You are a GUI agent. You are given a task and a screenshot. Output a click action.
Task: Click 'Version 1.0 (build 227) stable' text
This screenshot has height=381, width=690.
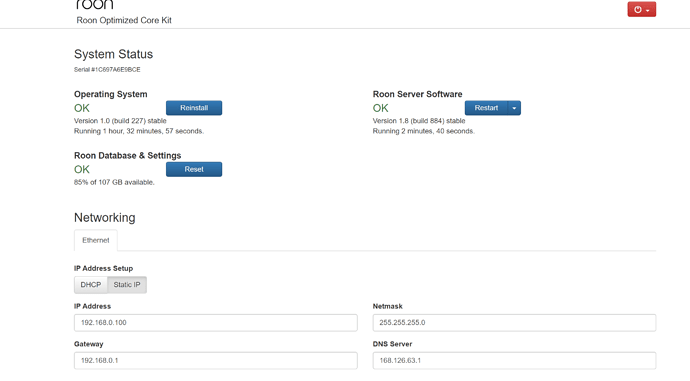tap(120, 121)
